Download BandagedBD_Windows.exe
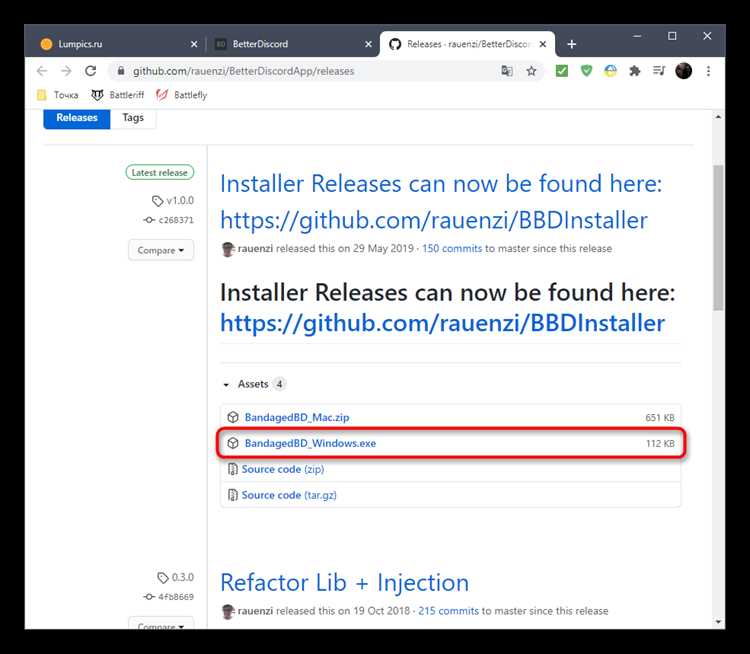Screen dimensions: 750x654 coord(310,443)
